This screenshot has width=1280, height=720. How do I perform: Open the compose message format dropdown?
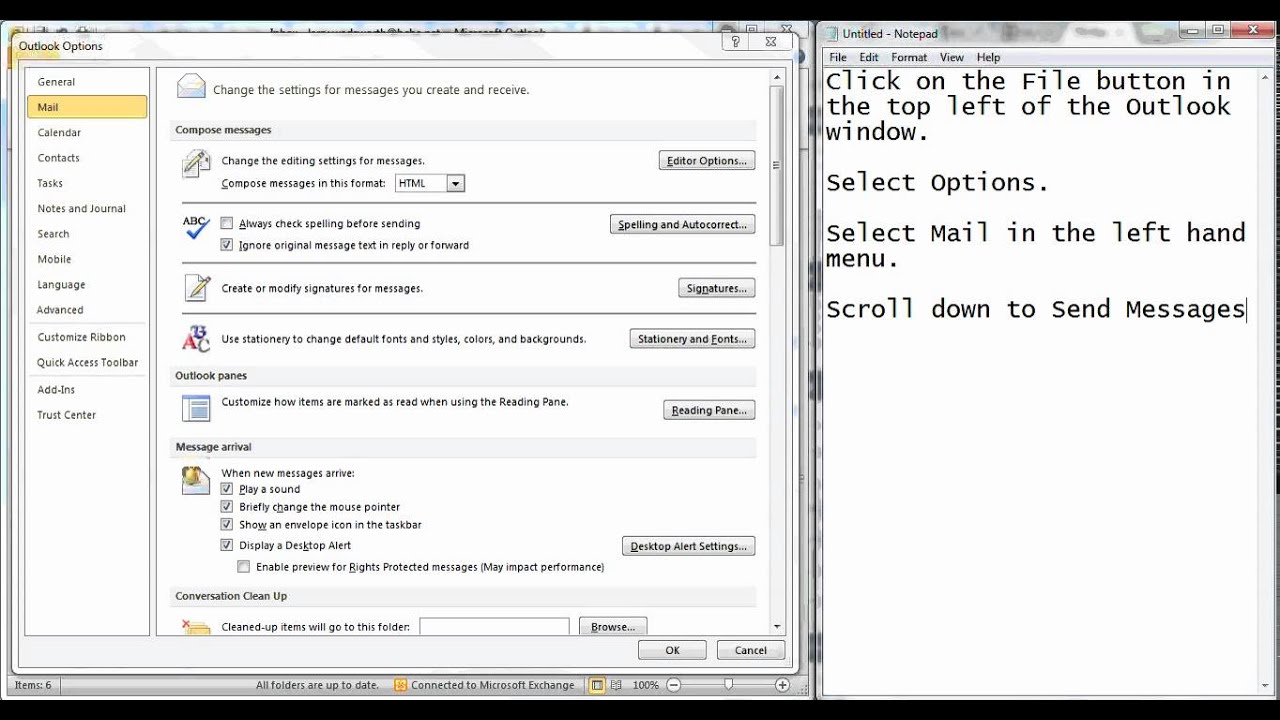455,183
